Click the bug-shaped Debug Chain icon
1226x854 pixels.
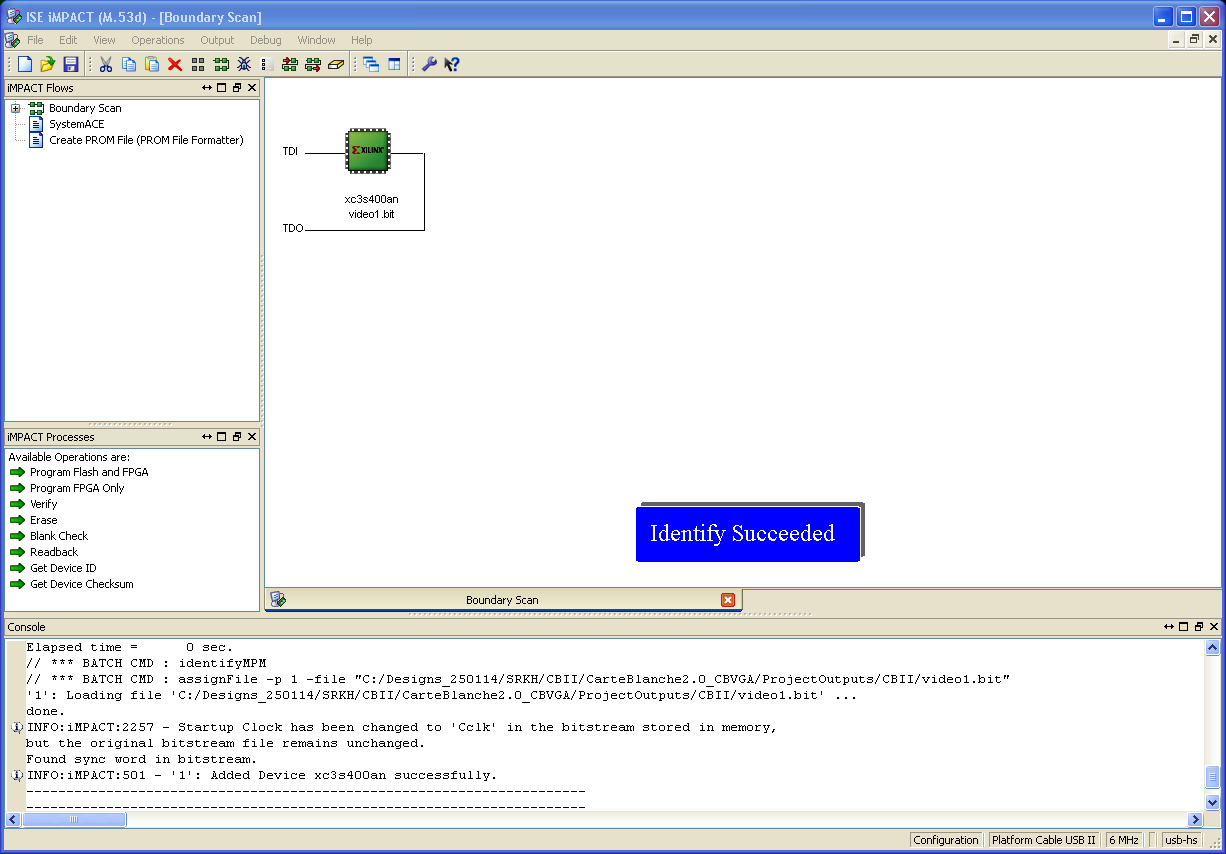(244, 64)
